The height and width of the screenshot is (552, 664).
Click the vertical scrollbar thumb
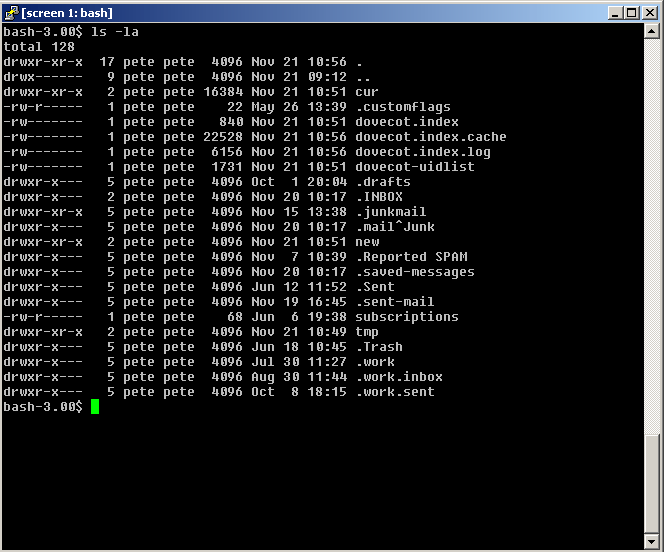(x=651, y=483)
